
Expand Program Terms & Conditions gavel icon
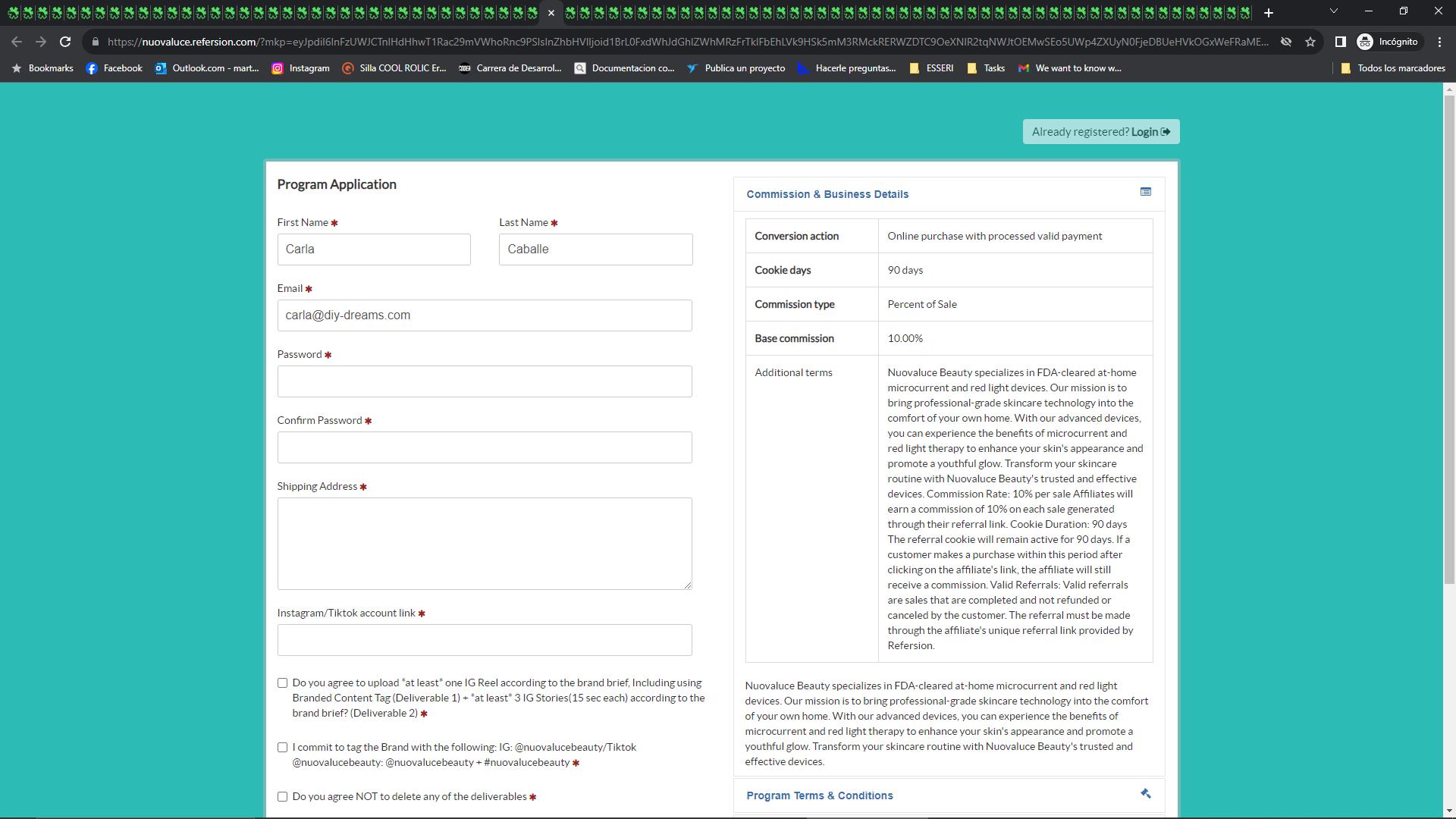point(1146,794)
